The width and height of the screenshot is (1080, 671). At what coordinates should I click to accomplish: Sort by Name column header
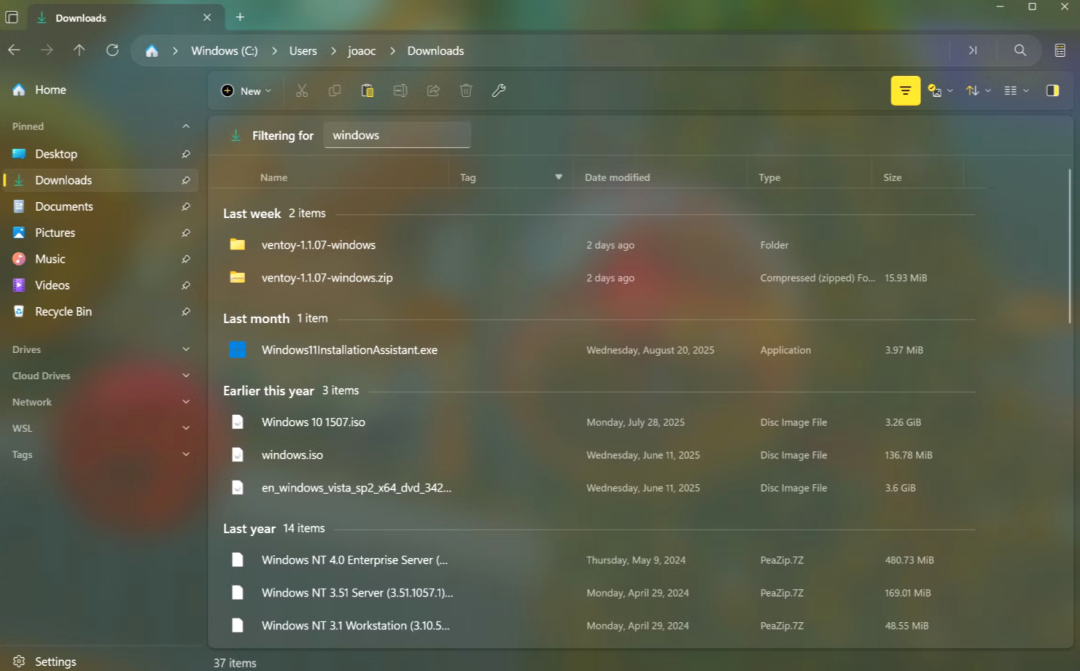click(273, 177)
